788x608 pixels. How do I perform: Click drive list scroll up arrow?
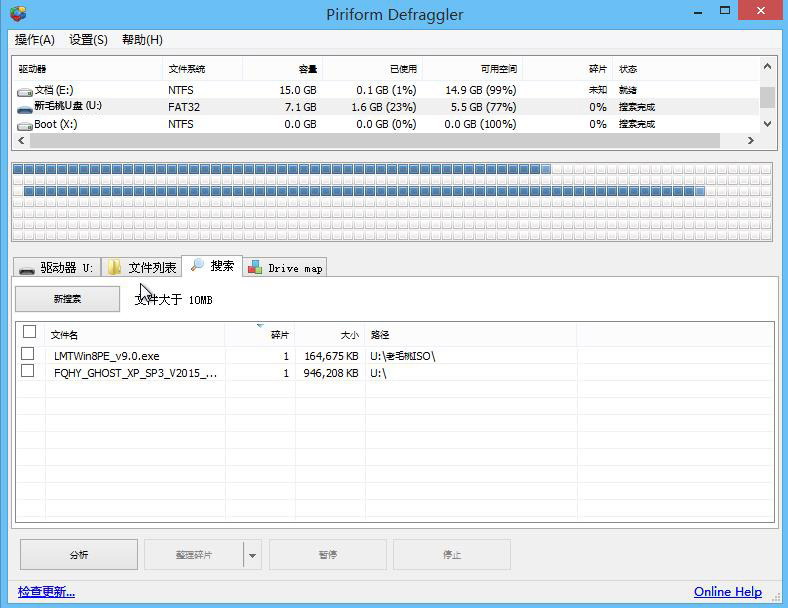tap(767, 67)
